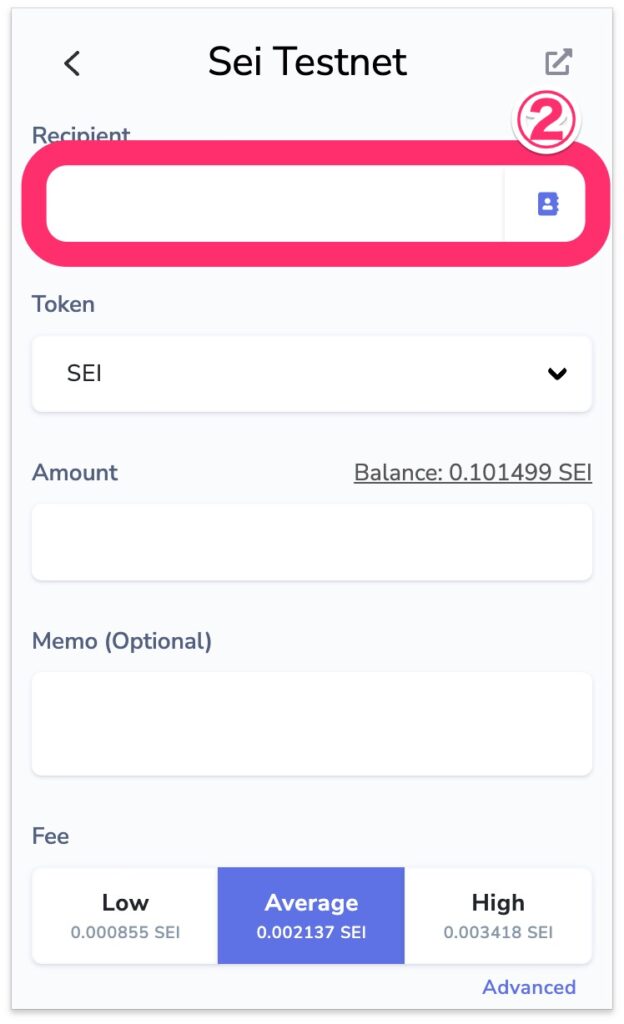Viewport: 624px width, 1024px height.
Task: Open Advanced fee settings
Action: pos(529,987)
